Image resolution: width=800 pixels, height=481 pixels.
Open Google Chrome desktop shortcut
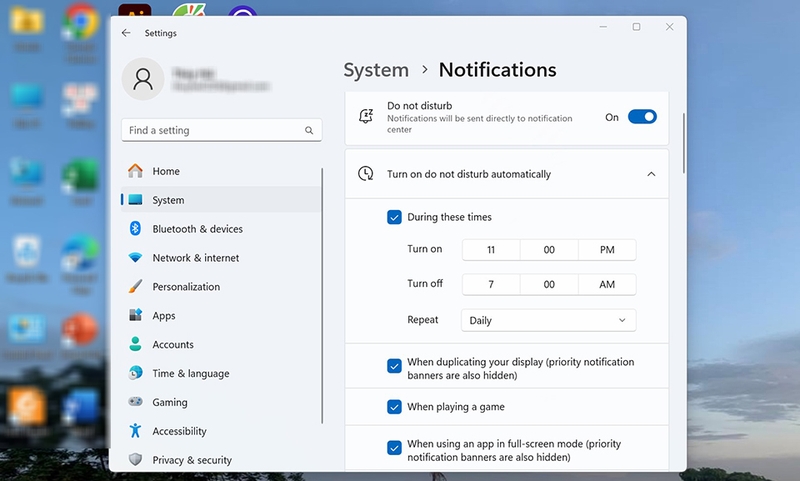81,33
